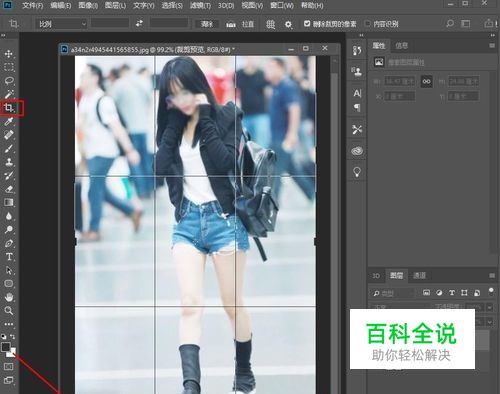Open the Paragraph panel icon

point(357,107)
